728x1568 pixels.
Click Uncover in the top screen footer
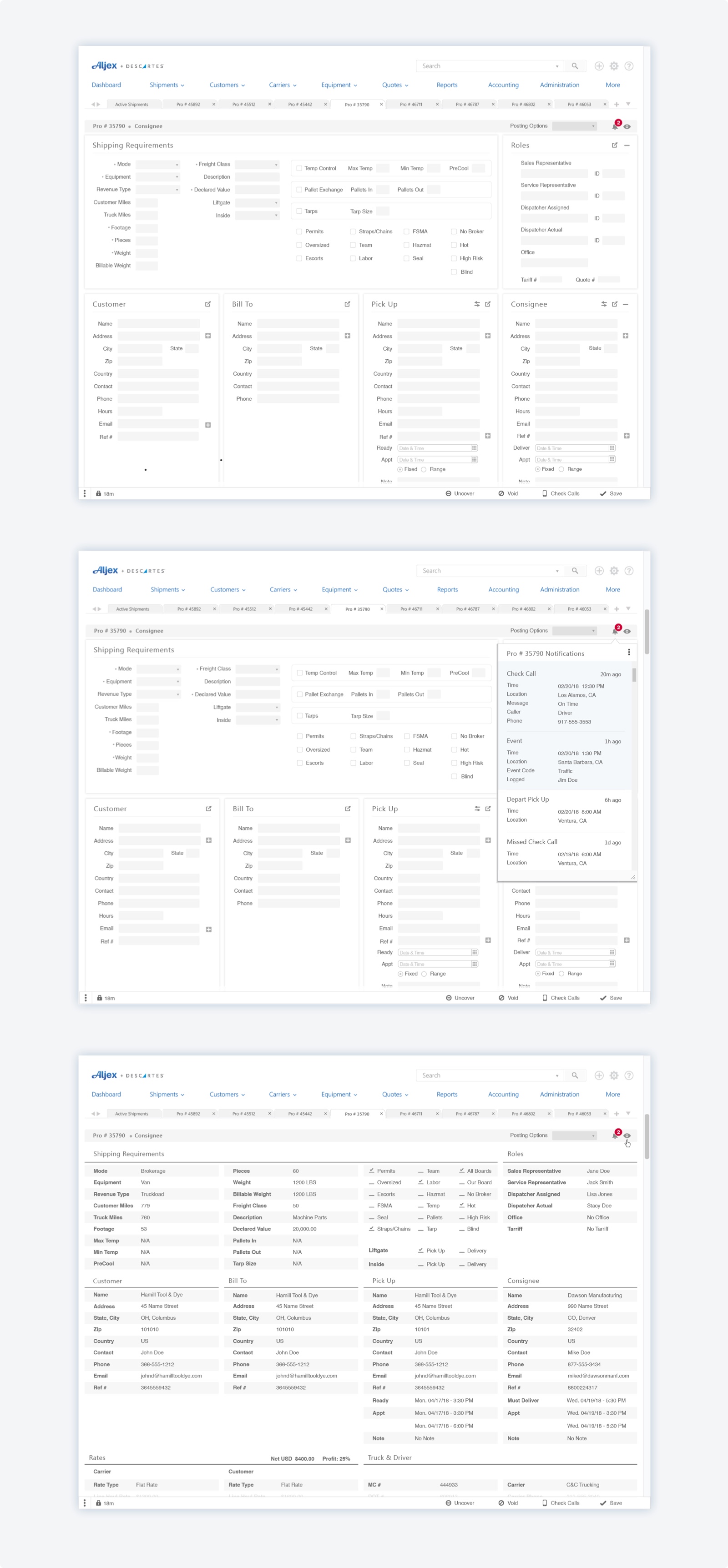tap(460, 494)
